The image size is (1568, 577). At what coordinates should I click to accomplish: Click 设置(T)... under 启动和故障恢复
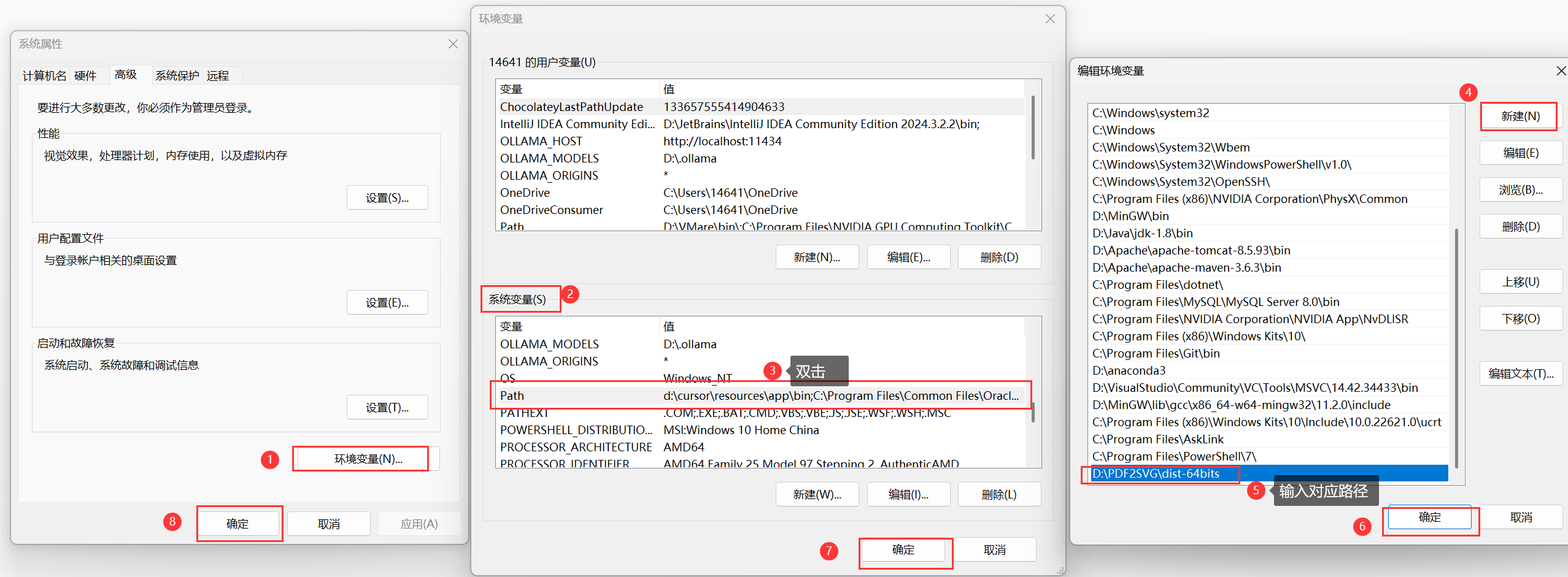(387, 407)
